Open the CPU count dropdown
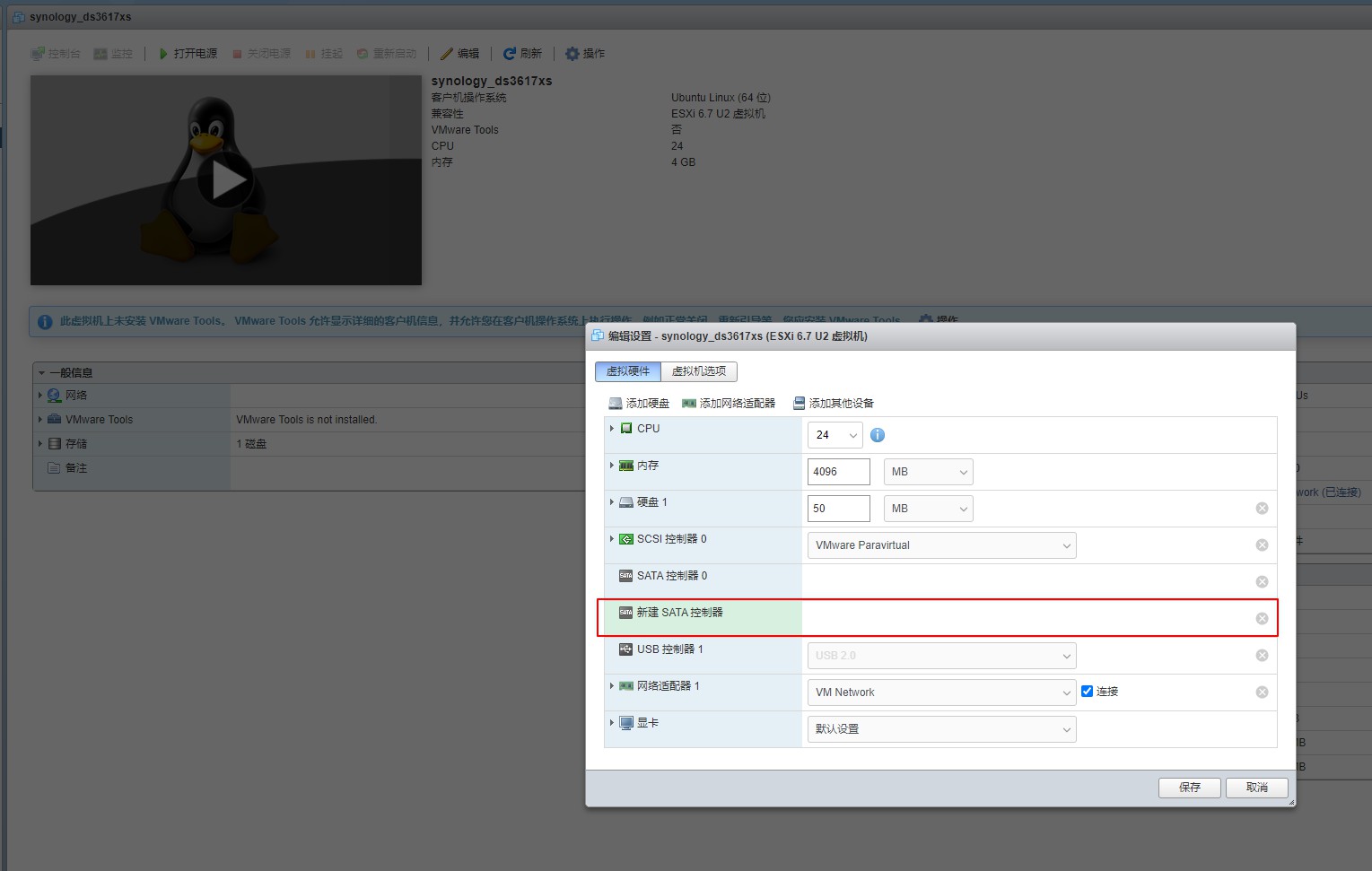 [x=835, y=435]
